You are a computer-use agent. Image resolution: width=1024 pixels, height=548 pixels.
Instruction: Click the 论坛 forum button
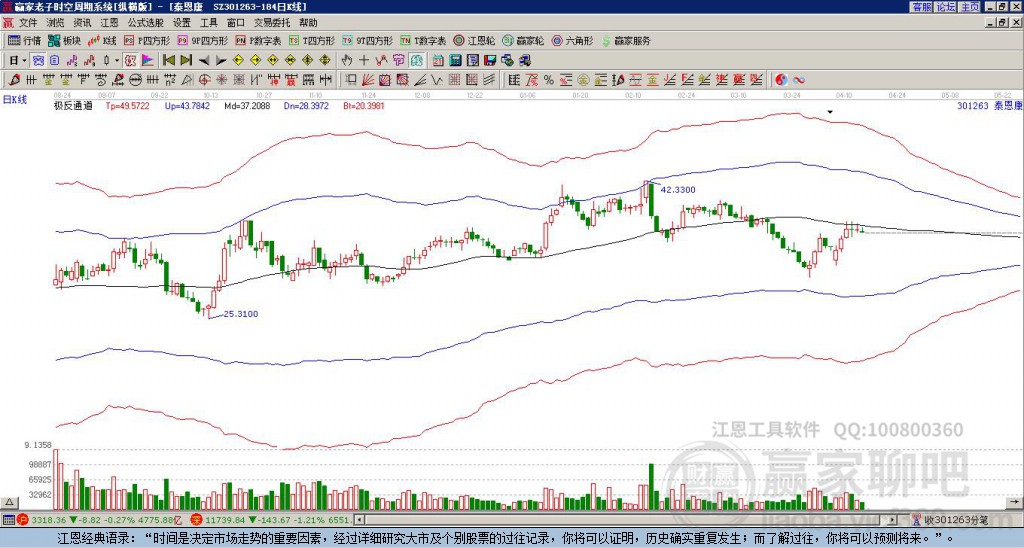click(946, 7)
